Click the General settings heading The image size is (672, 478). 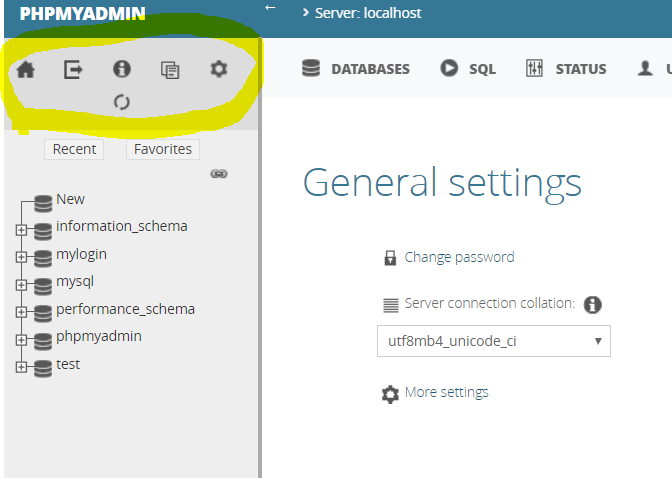(442, 183)
